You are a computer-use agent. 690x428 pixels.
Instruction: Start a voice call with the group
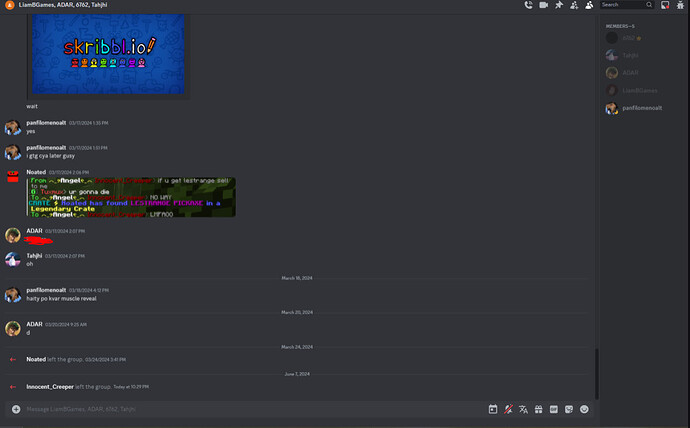click(529, 5)
